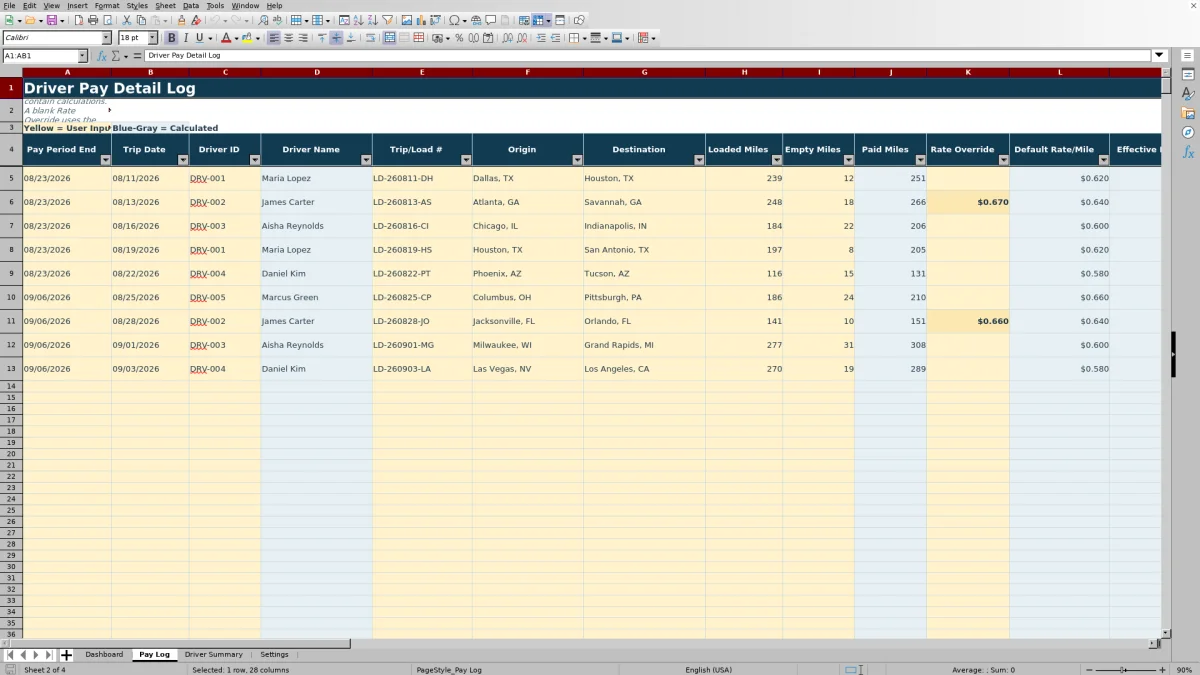Image resolution: width=1200 pixels, height=675 pixels.
Task: Adjust the zoom slider in status bar
Action: [x=1123, y=670]
